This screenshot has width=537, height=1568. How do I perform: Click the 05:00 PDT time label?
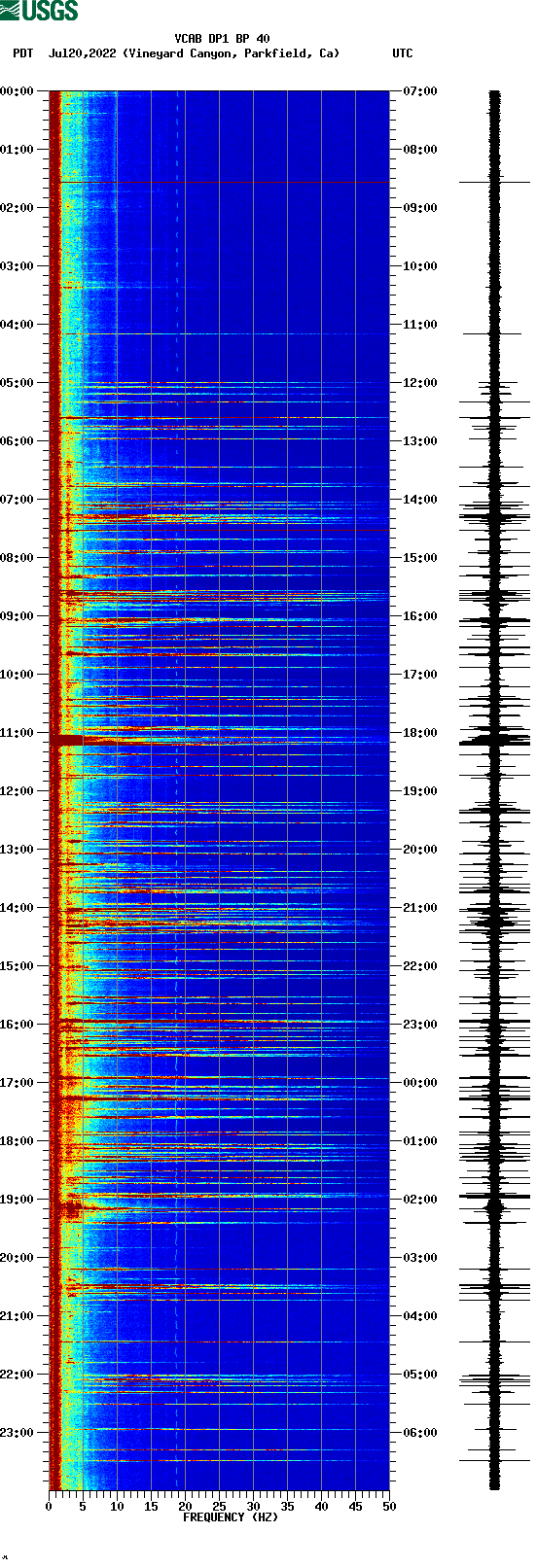(17, 383)
